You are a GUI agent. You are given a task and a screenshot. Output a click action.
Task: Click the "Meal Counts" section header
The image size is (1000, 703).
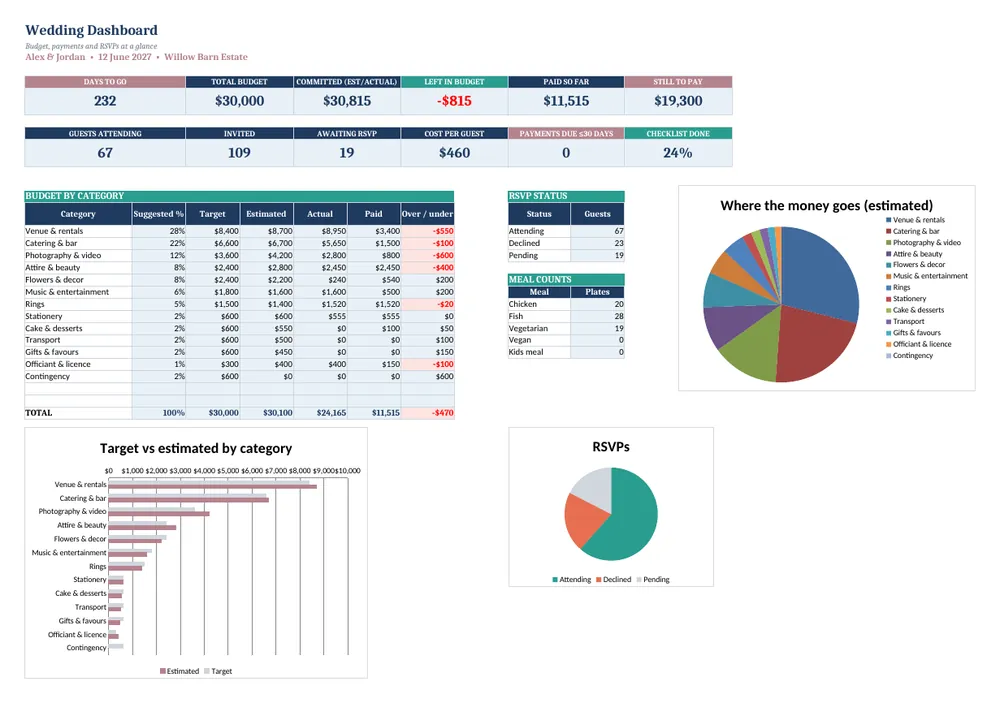(x=566, y=279)
